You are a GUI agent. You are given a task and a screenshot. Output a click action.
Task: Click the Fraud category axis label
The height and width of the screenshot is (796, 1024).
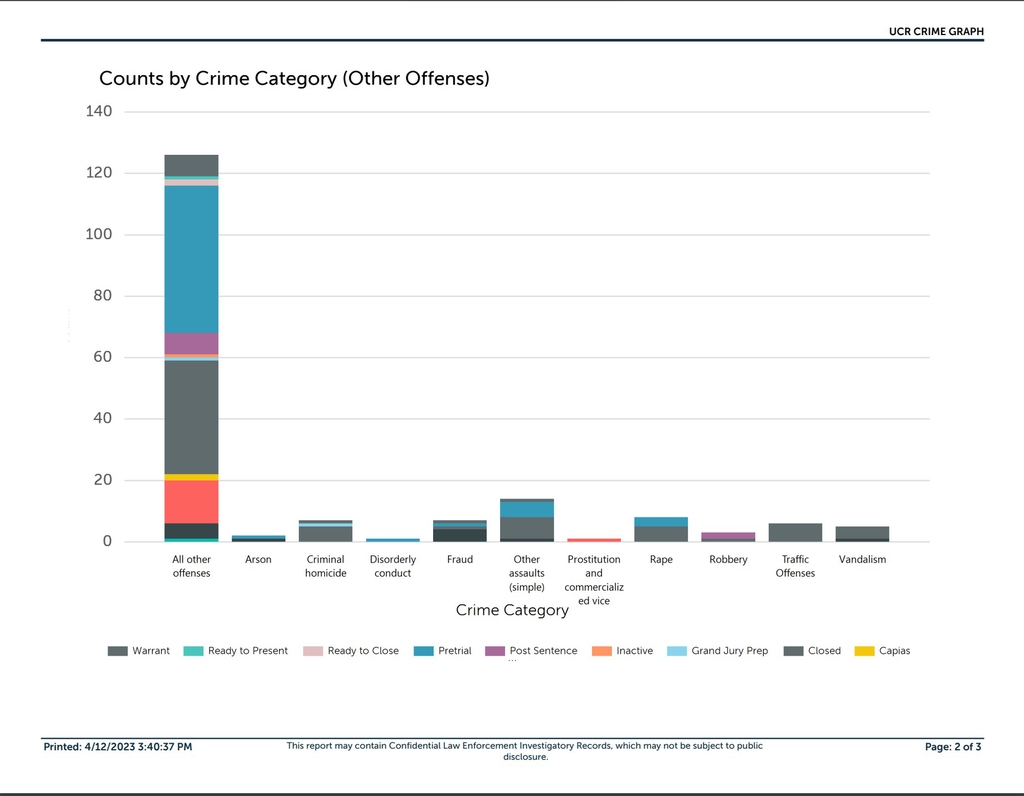point(460,560)
